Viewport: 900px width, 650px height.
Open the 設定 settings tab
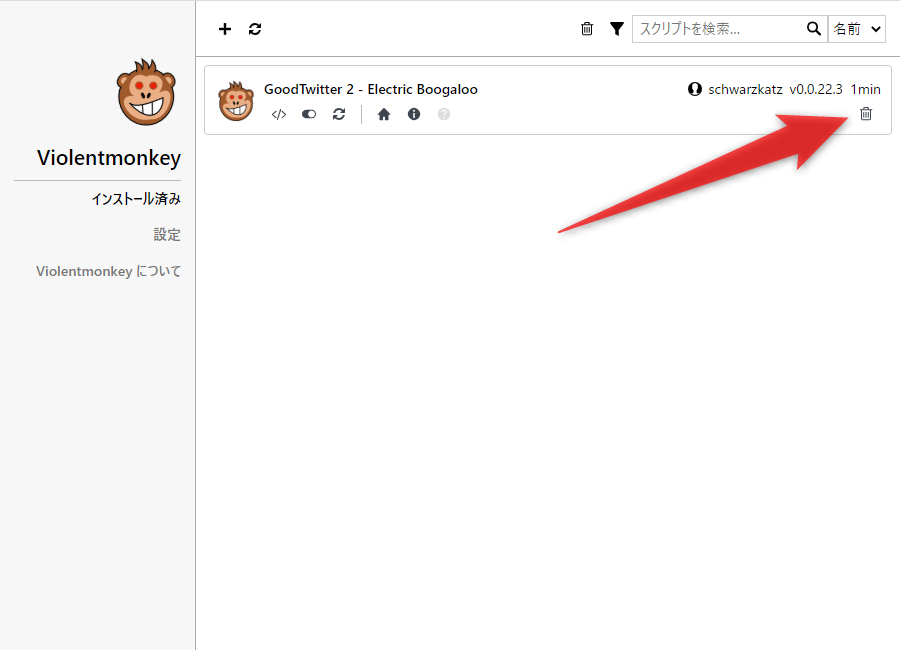167,235
